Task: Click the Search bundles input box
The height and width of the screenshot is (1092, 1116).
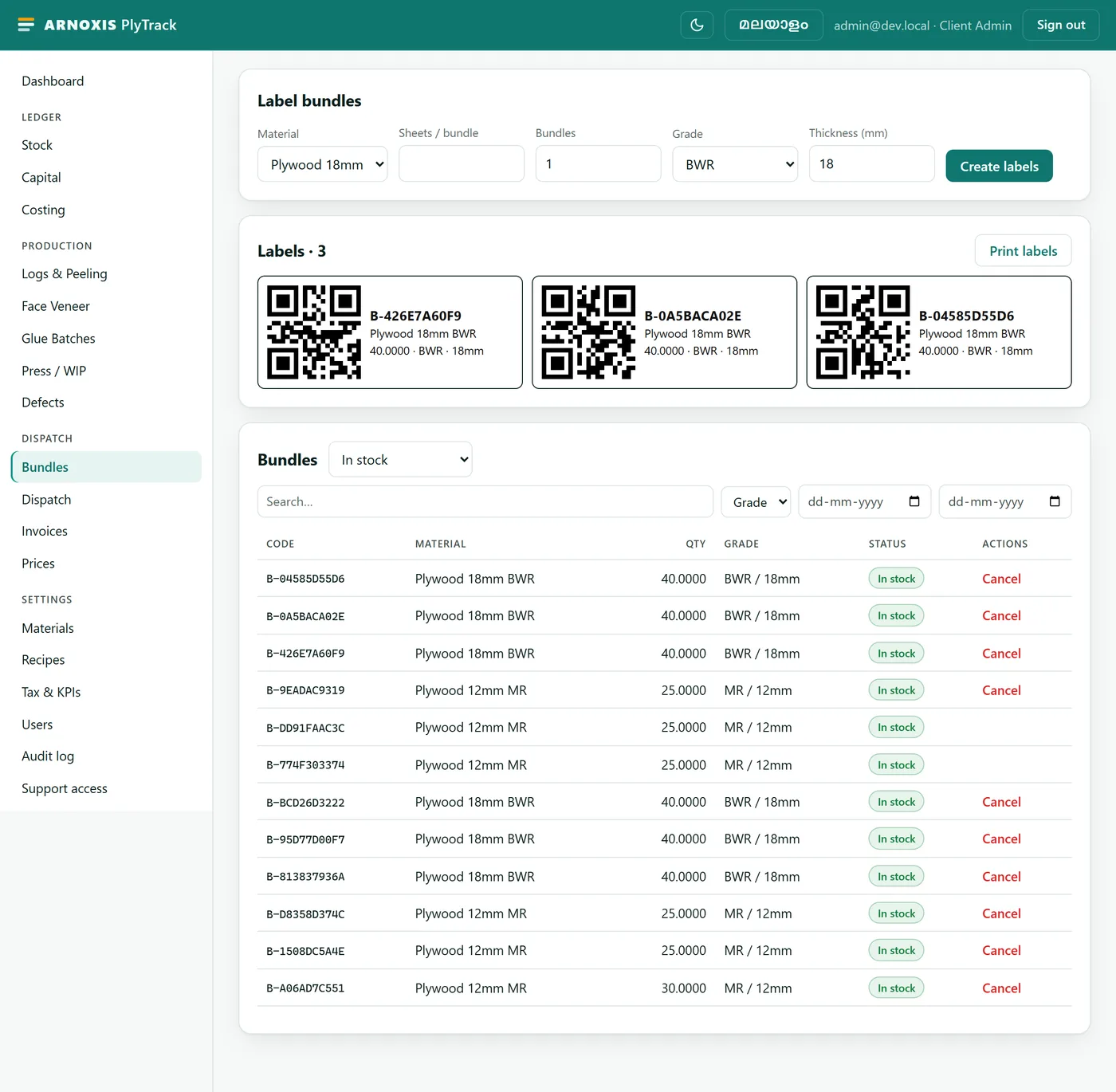Action: [x=485, y=501]
